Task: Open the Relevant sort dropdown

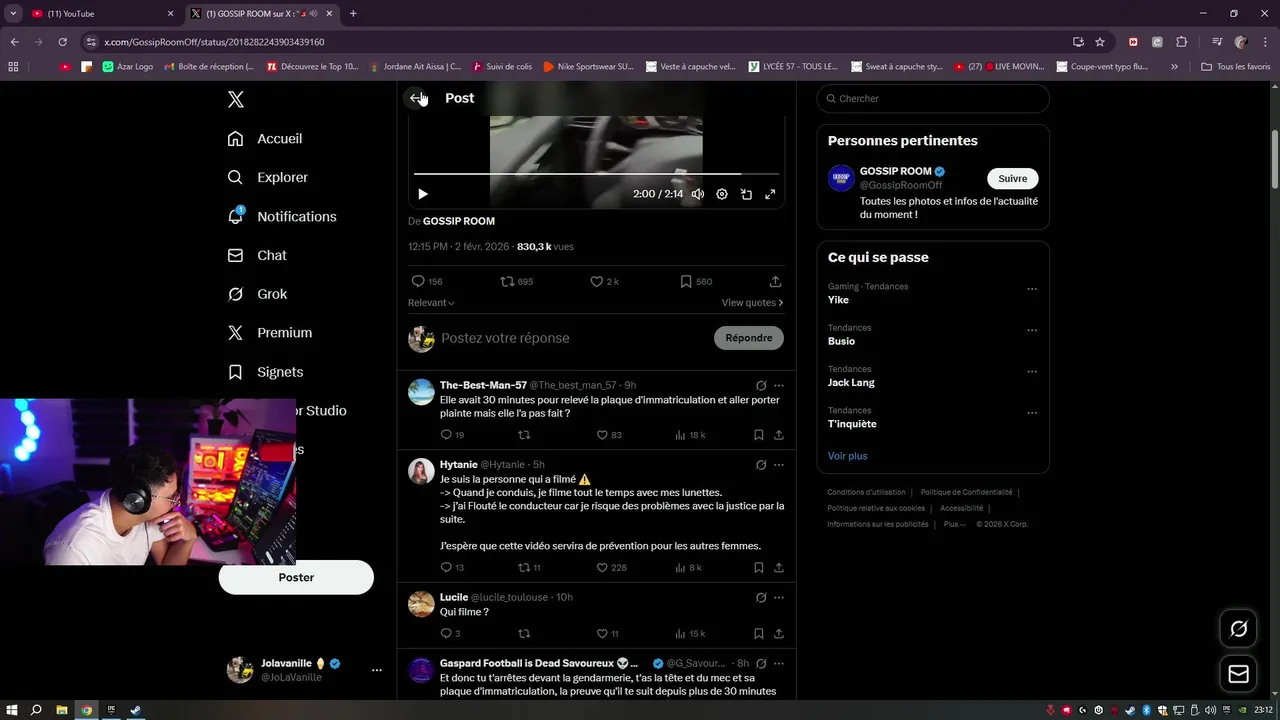Action: pyautogui.click(x=431, y=303)
